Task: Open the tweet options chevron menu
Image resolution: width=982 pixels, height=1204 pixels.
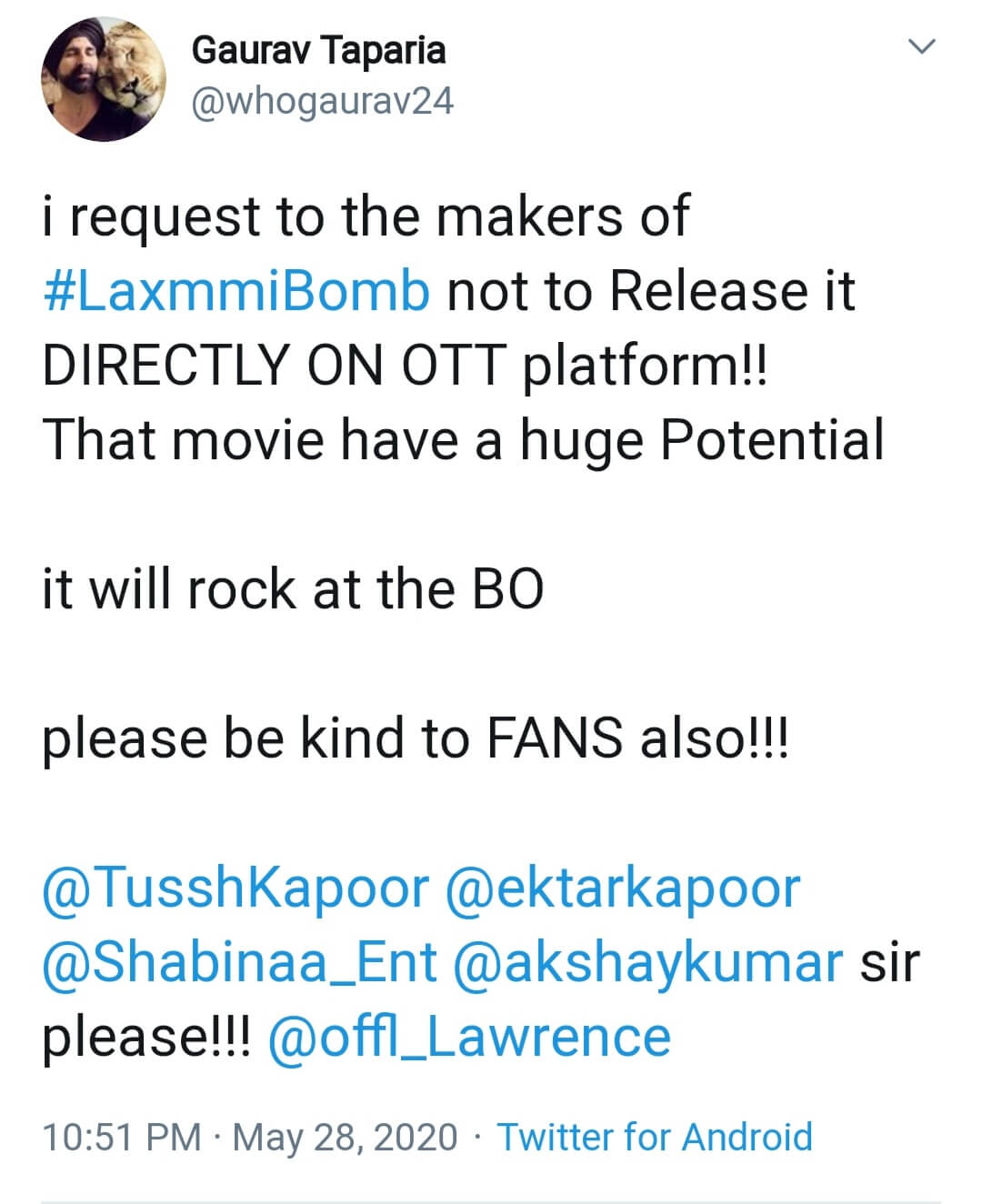Action: click(x=922, y=46)
